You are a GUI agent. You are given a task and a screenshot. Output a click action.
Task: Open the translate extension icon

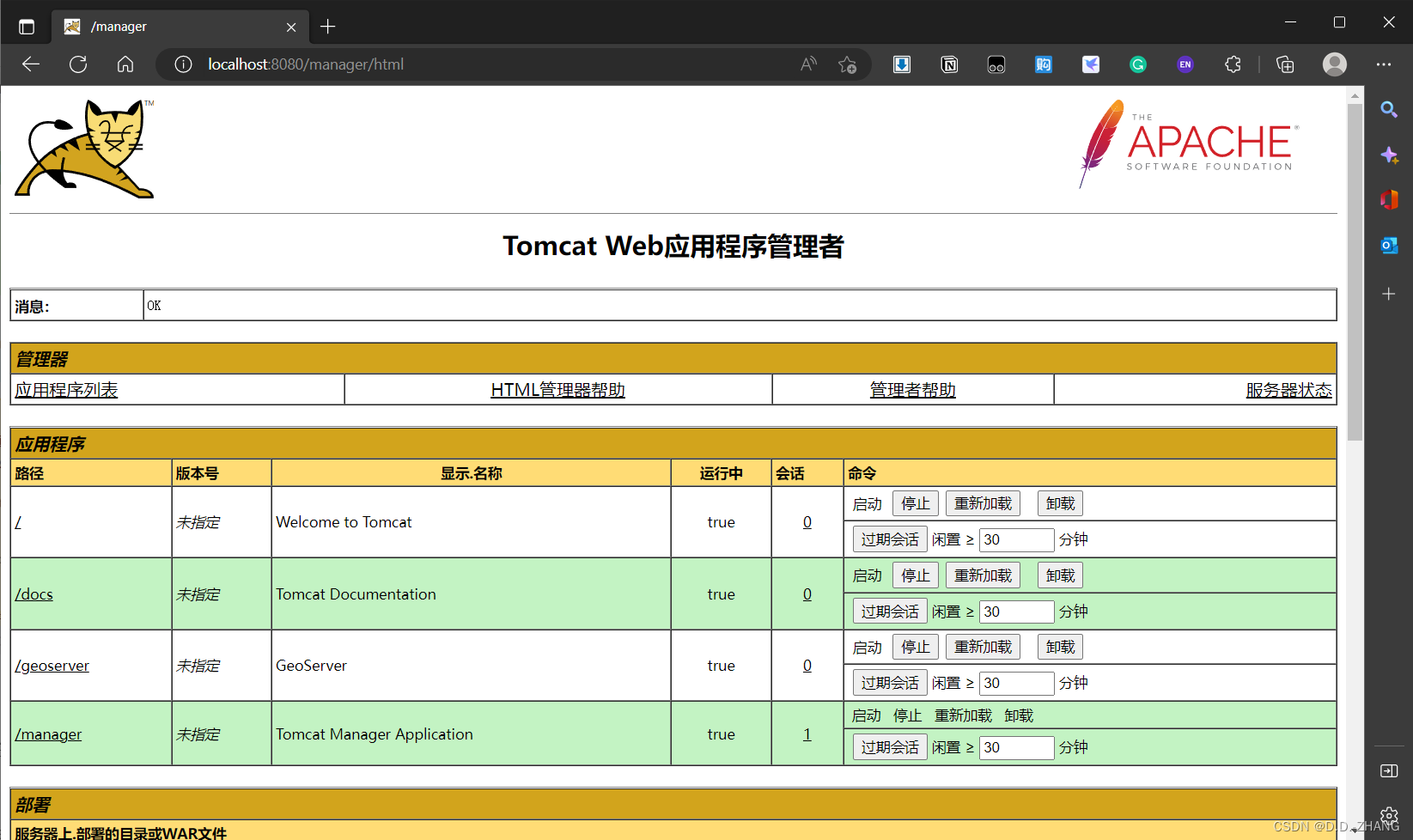coord(1044,64)
